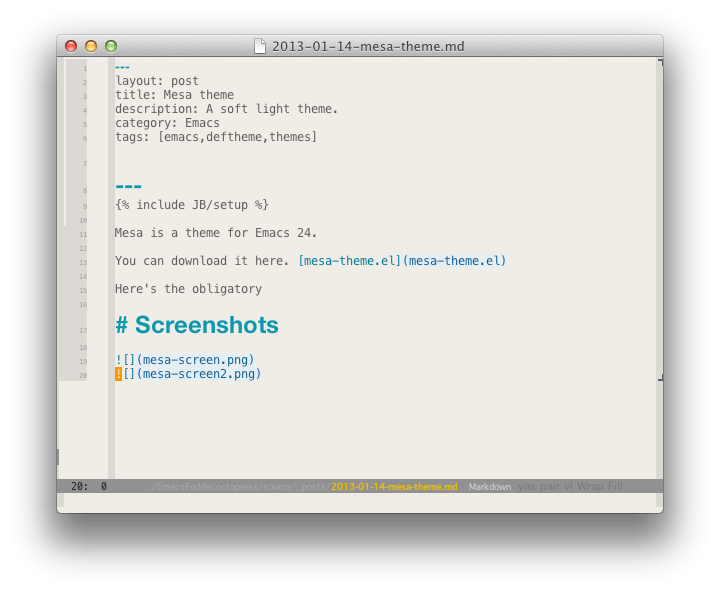Image resolution: width=720 pixels, height=592 pixels.
Task: Click the directory path in the mode line
Action: 237,486
